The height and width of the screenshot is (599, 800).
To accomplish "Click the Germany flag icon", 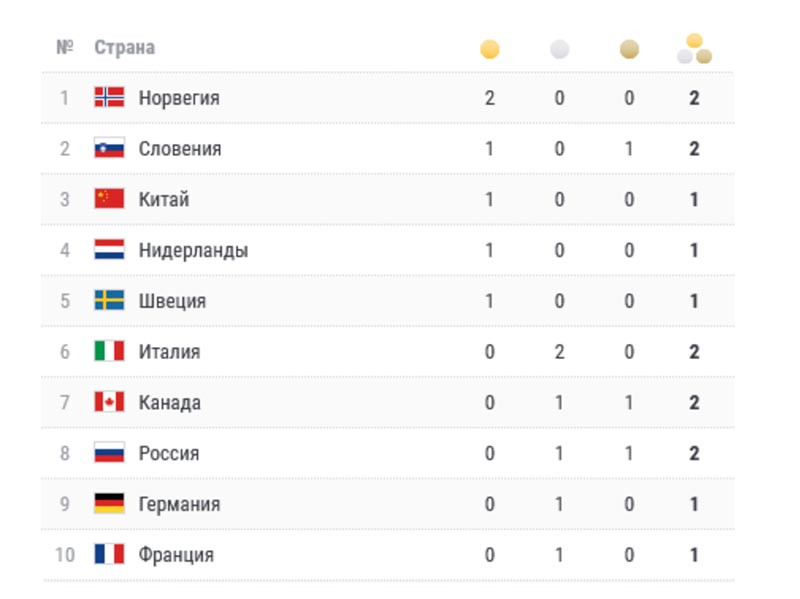I will (109, 504).
